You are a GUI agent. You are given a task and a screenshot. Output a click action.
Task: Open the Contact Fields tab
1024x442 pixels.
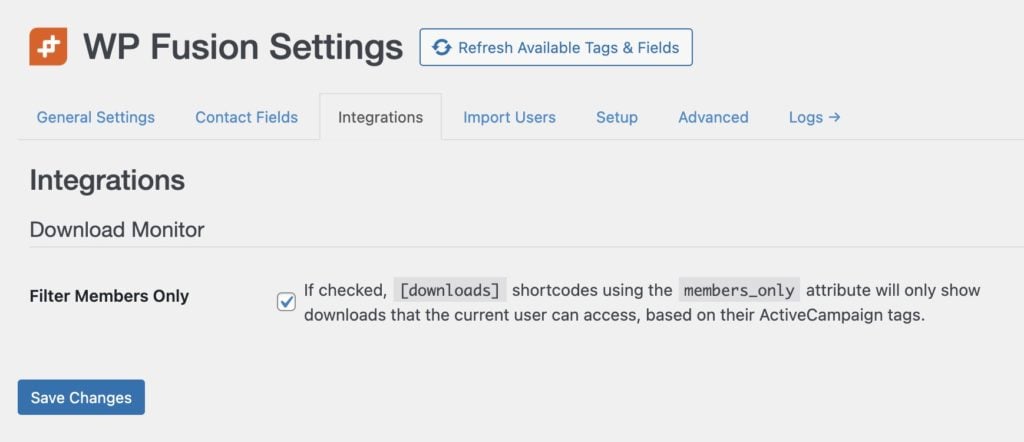pyautogui.click(x=246, y=118)
